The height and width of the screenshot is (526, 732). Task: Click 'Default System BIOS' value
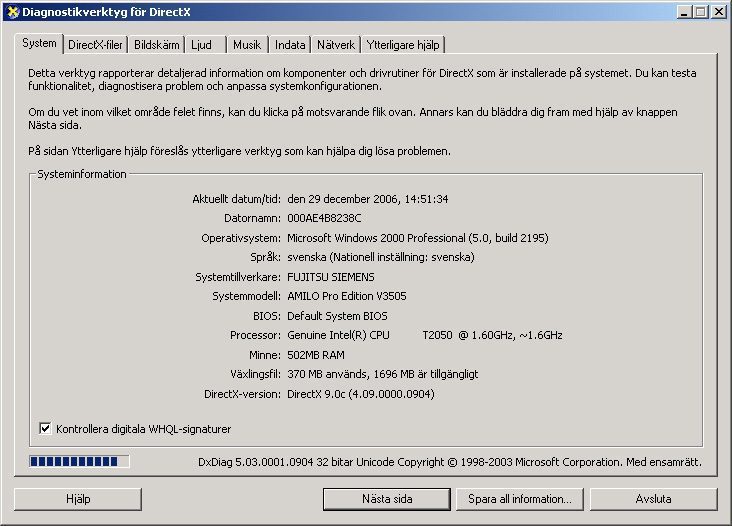pos(337,316)
